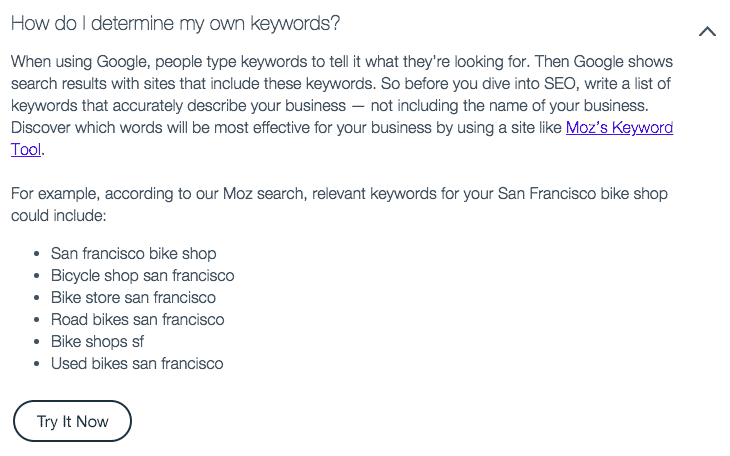Screen dimensions: 730x456
Task: Select the "Bike shops sf" list item
Action: point(97,341)
